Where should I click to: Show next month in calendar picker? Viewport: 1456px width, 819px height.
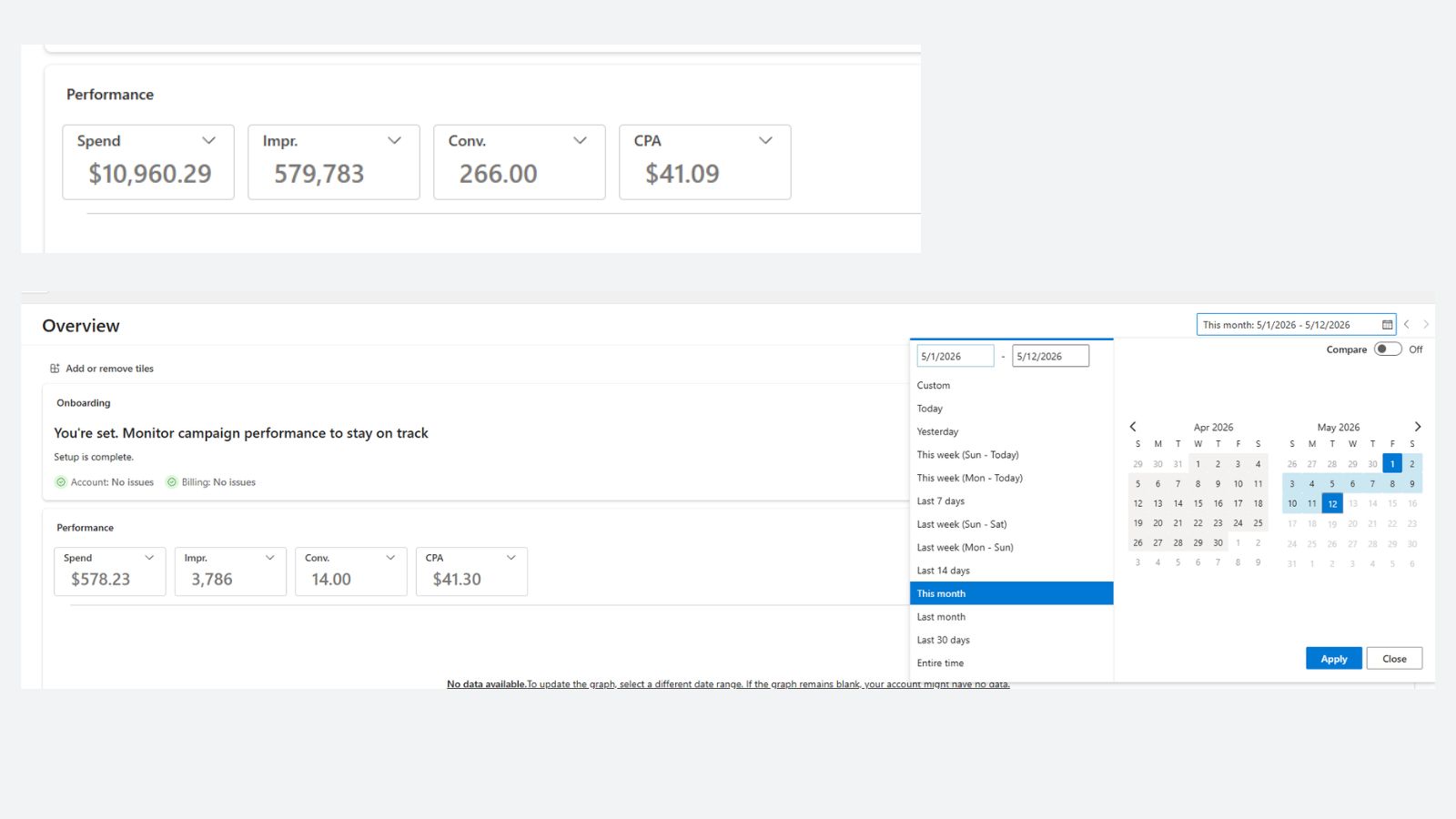pyautogui.click(x=1417, y=427)
